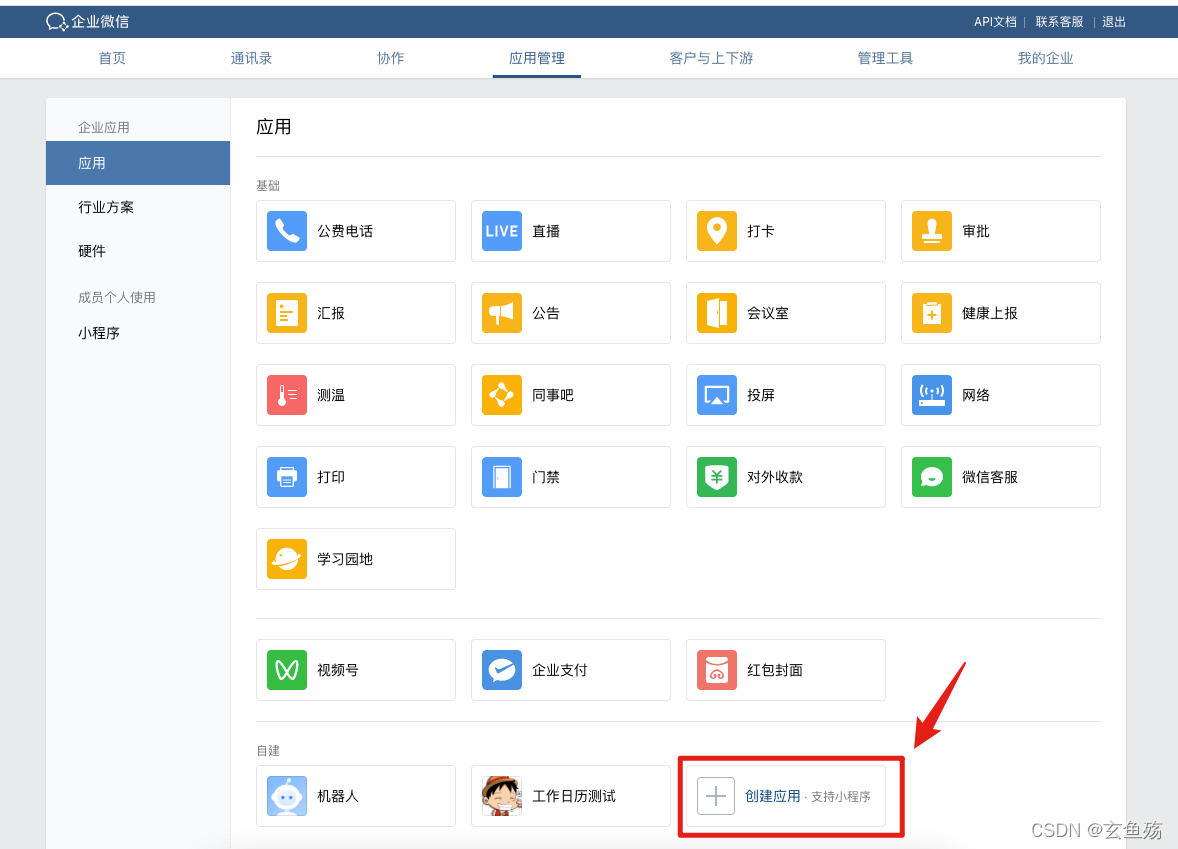The height and width of the screenshot is (849, 1178).
Task: Click the 公费电话 label
Action: (x=345, y=231)
